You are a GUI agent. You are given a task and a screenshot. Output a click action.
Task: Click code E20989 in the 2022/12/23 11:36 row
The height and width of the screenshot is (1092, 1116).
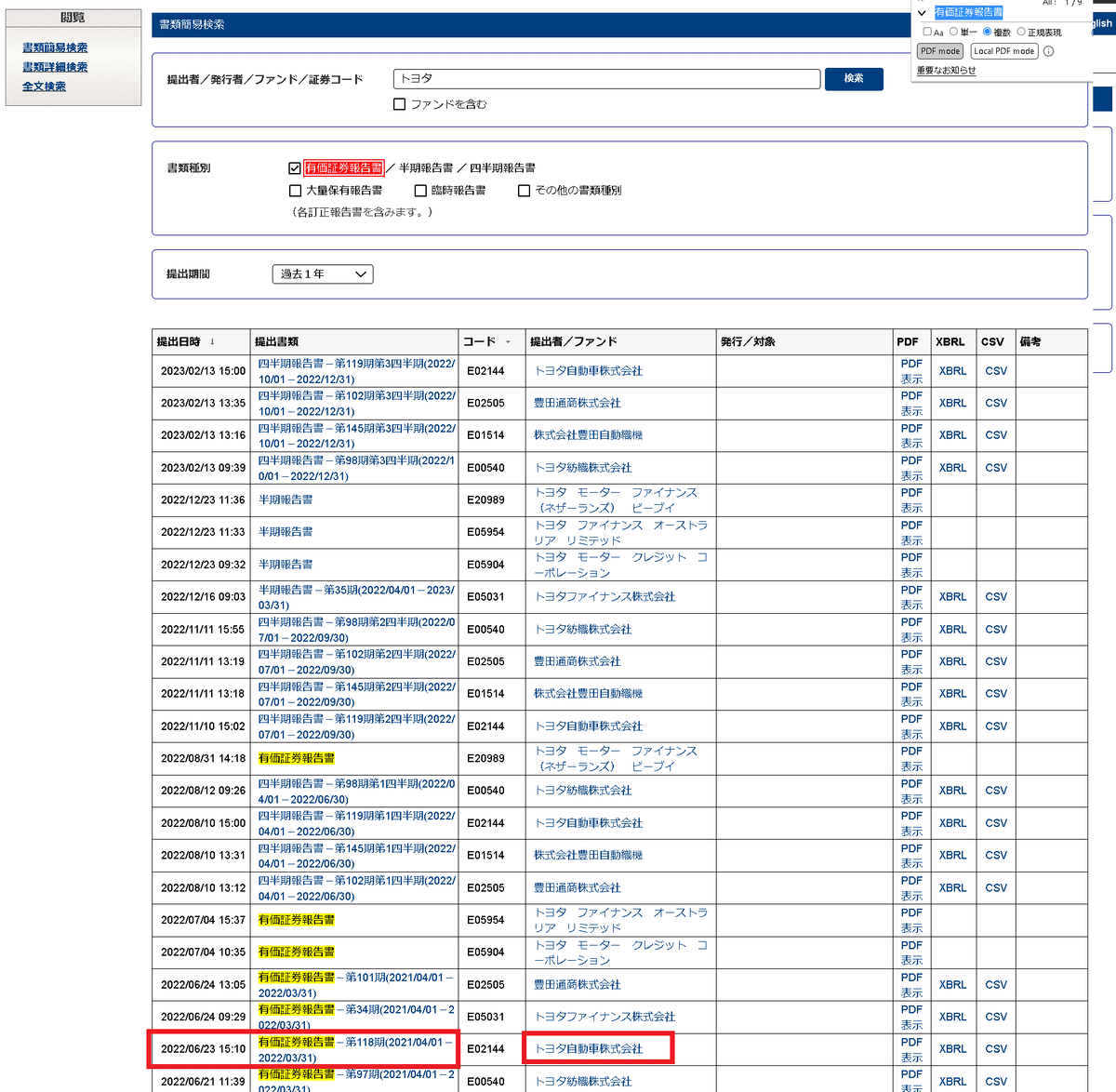tap(485, 500)
